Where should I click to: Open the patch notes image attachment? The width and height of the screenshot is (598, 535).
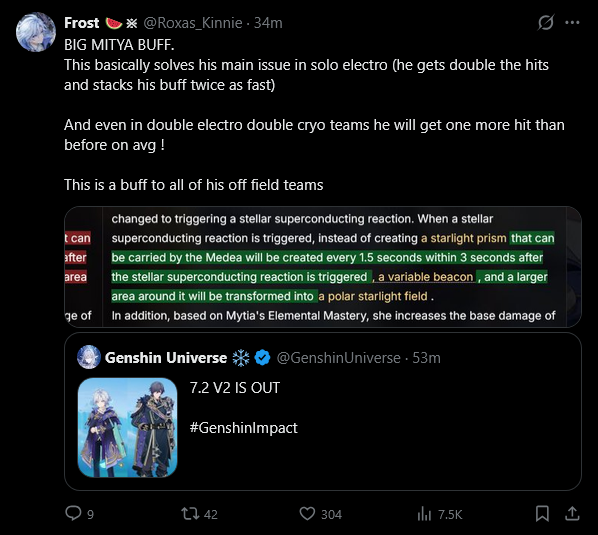(323, 267)
